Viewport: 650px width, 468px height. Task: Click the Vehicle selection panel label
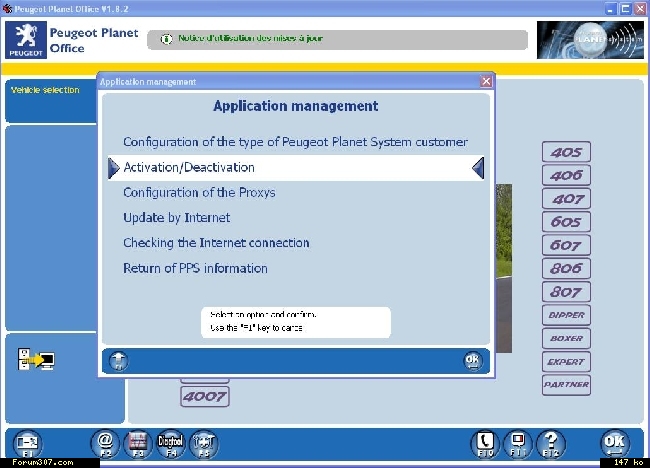click(45, 90)
